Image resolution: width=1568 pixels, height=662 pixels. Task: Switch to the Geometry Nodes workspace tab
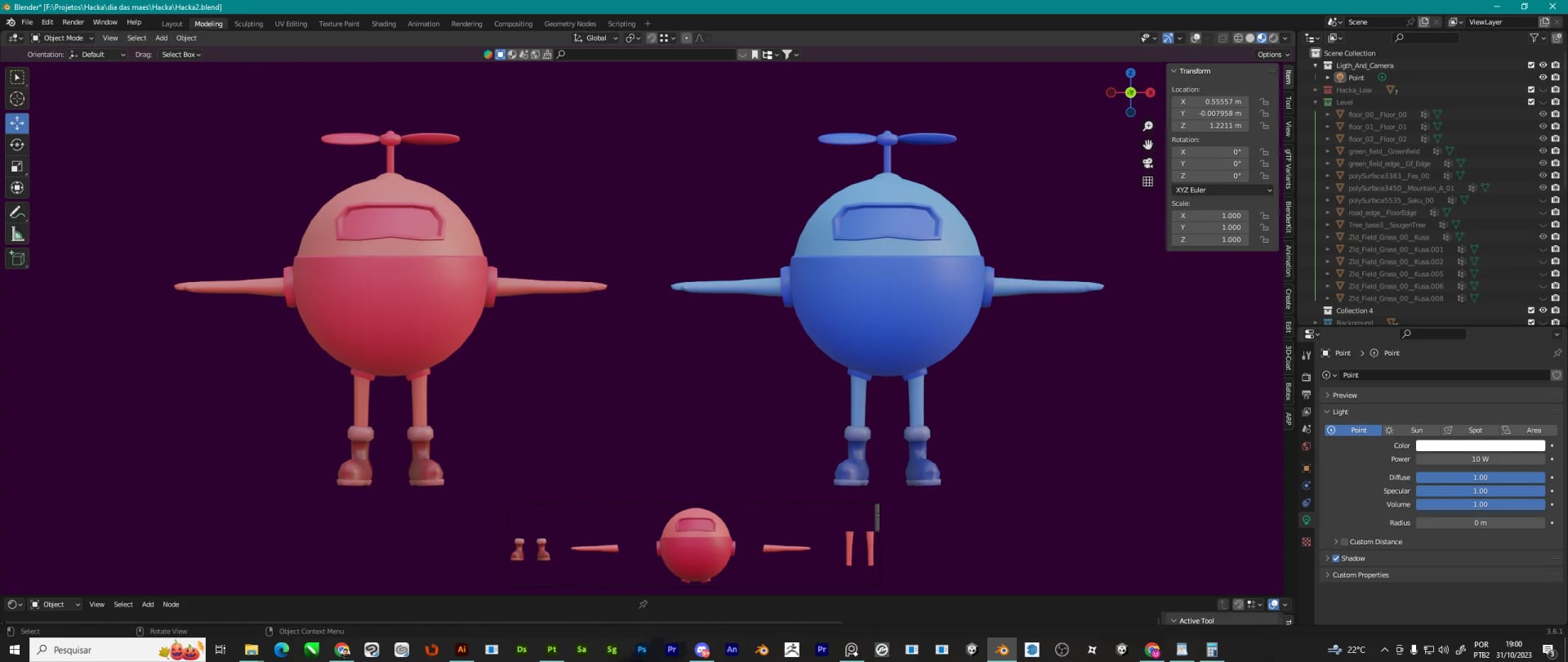[x=570, y=24]
